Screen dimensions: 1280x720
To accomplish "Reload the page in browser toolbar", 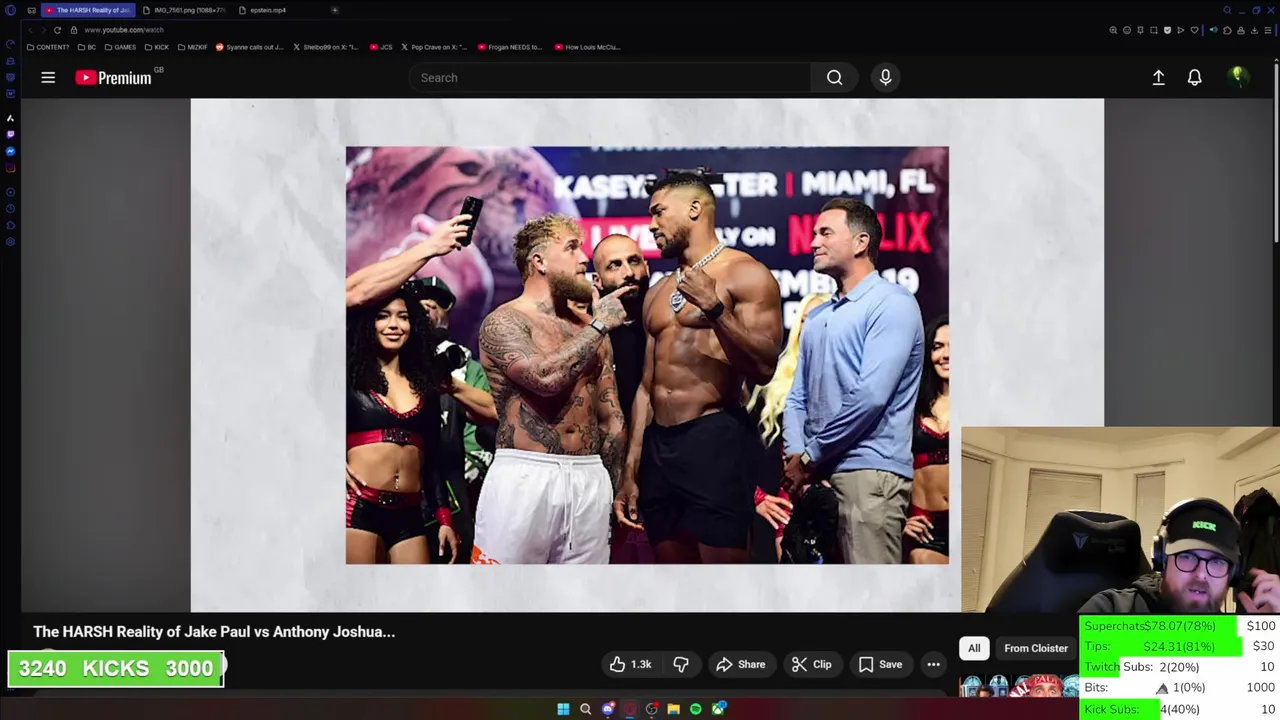I will pos(57,30).
